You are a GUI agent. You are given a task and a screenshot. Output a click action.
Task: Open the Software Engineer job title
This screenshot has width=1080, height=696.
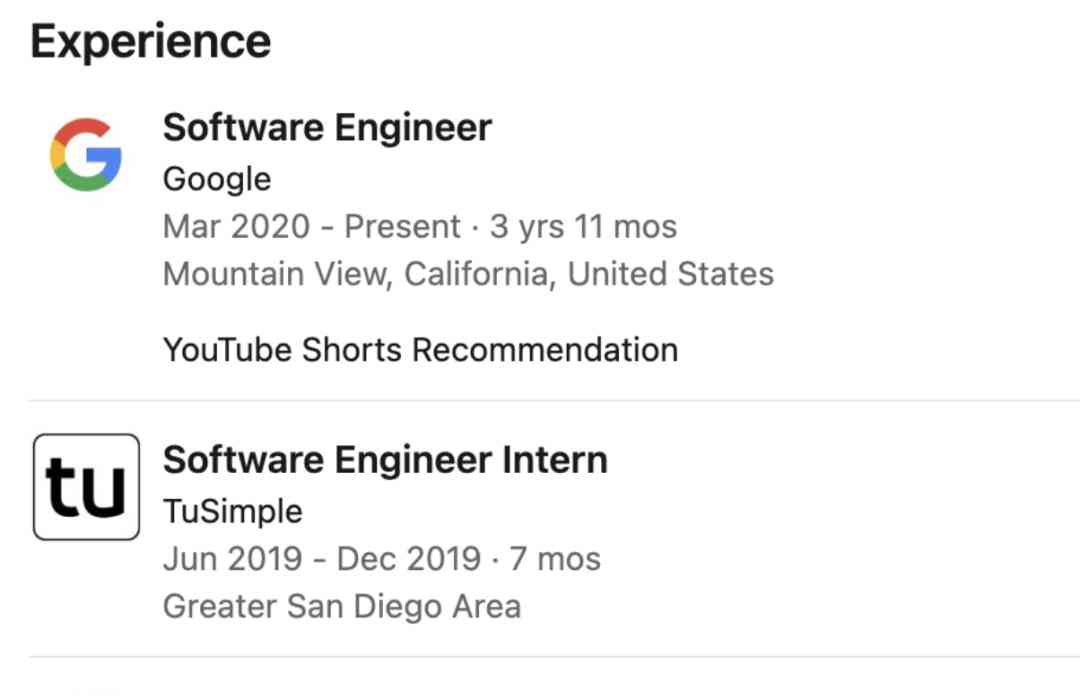(327, 127)
